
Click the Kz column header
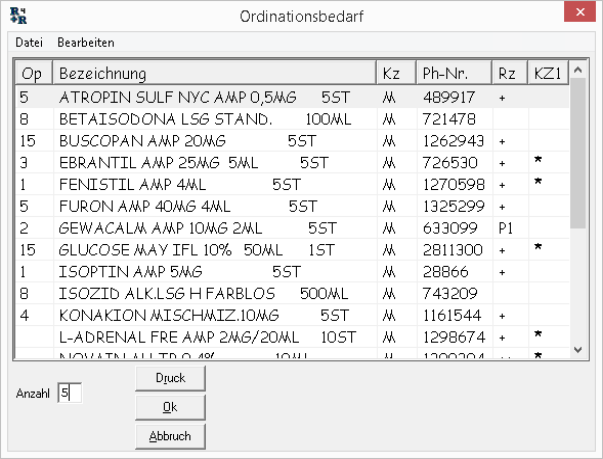[396, 73]
